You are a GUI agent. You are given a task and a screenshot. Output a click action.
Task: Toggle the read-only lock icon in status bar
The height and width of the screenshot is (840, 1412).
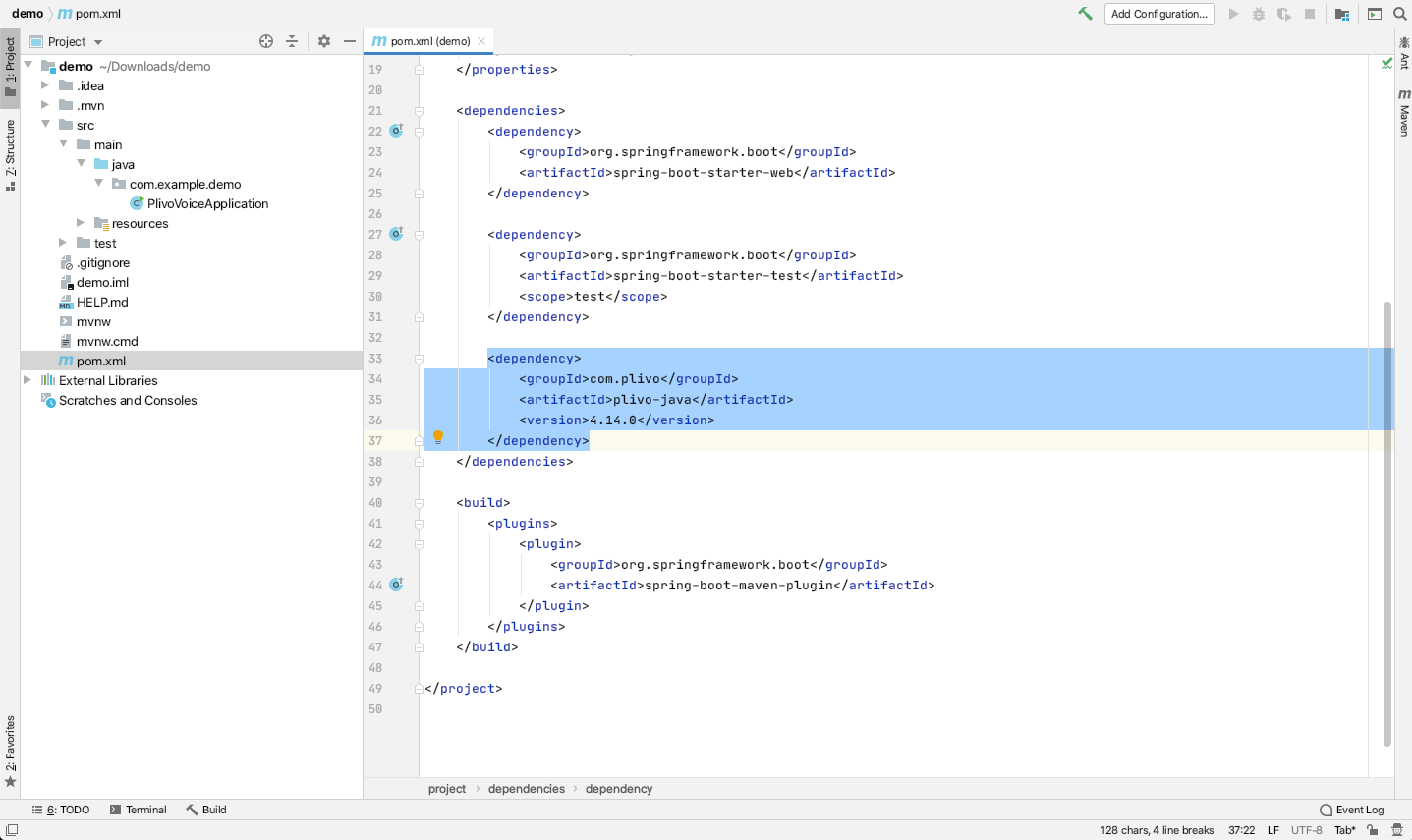pyautogui.click(x=1373, y=830)
